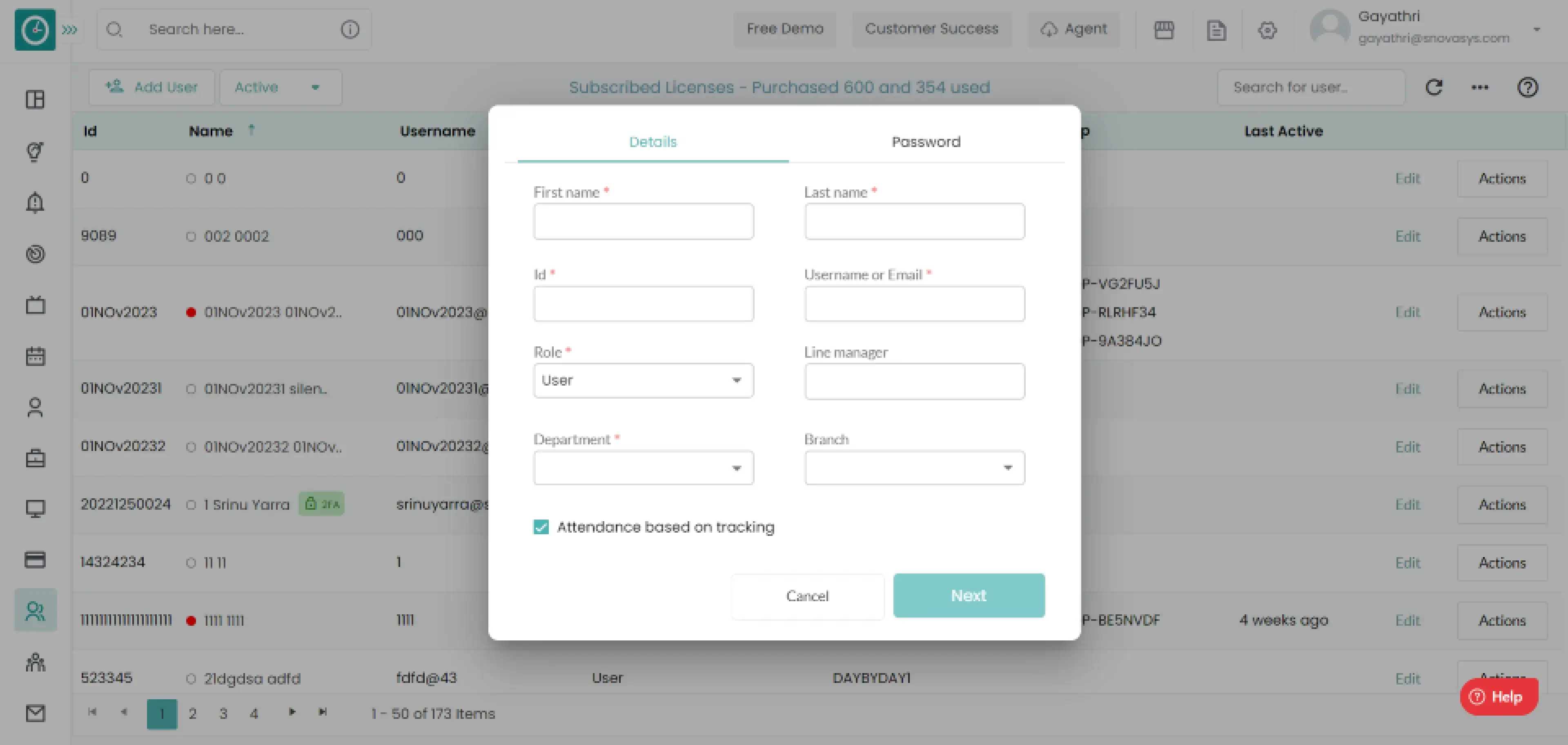Viewport: 1568px width, 745px height.
Task: Sort by Name column arrow
Action: [x=252, y=129]
